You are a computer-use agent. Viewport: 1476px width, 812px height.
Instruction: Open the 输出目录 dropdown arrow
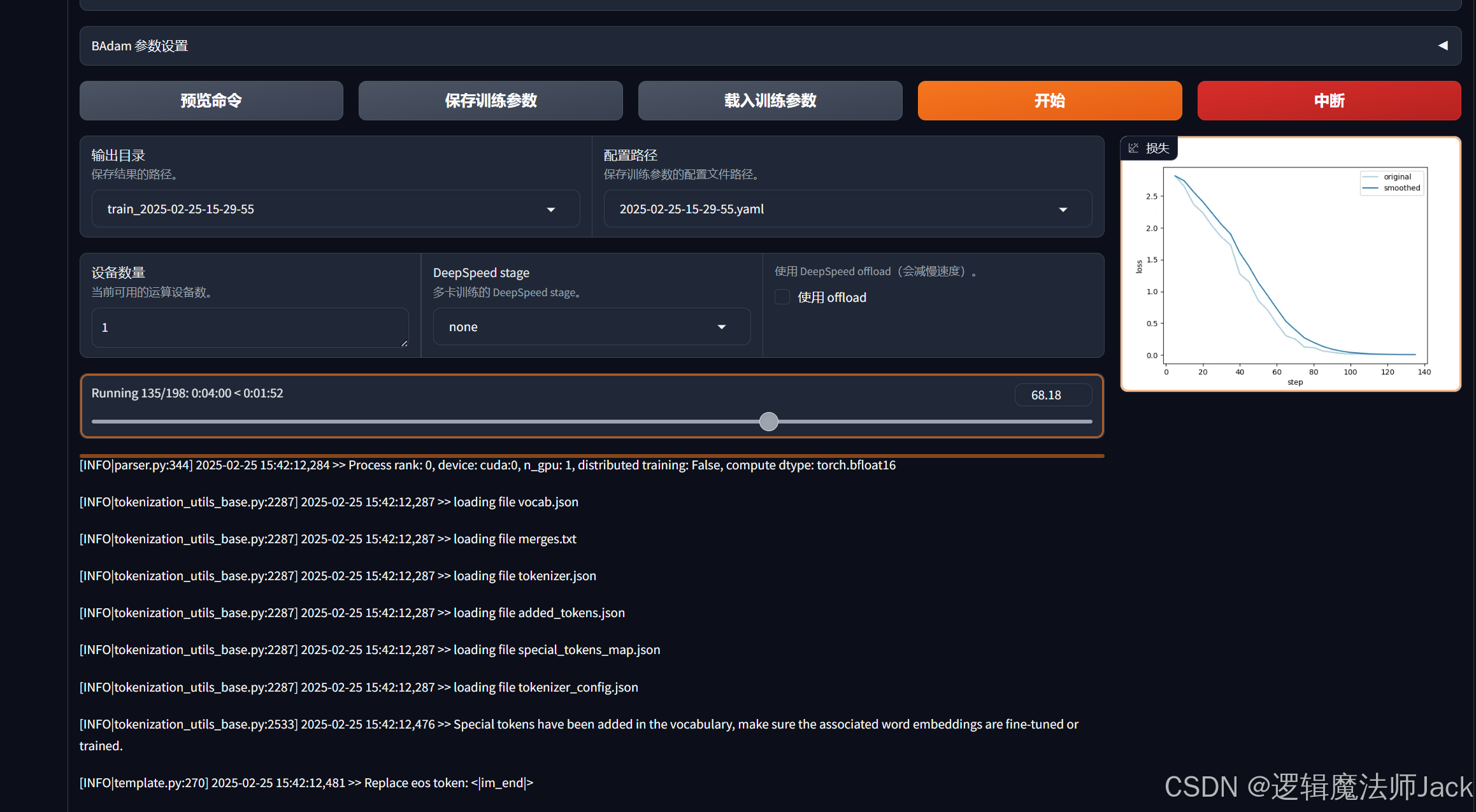[x=551, y=210]
